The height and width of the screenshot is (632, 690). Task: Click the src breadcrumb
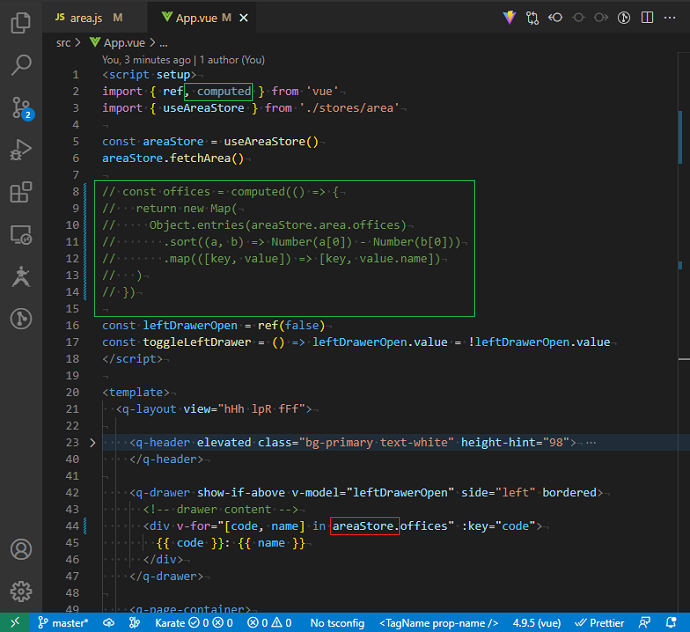click(x=63, y=43)
